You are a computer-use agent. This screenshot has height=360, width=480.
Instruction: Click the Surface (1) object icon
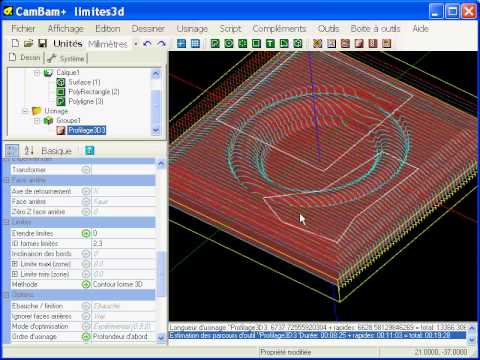tap(61, 82)
